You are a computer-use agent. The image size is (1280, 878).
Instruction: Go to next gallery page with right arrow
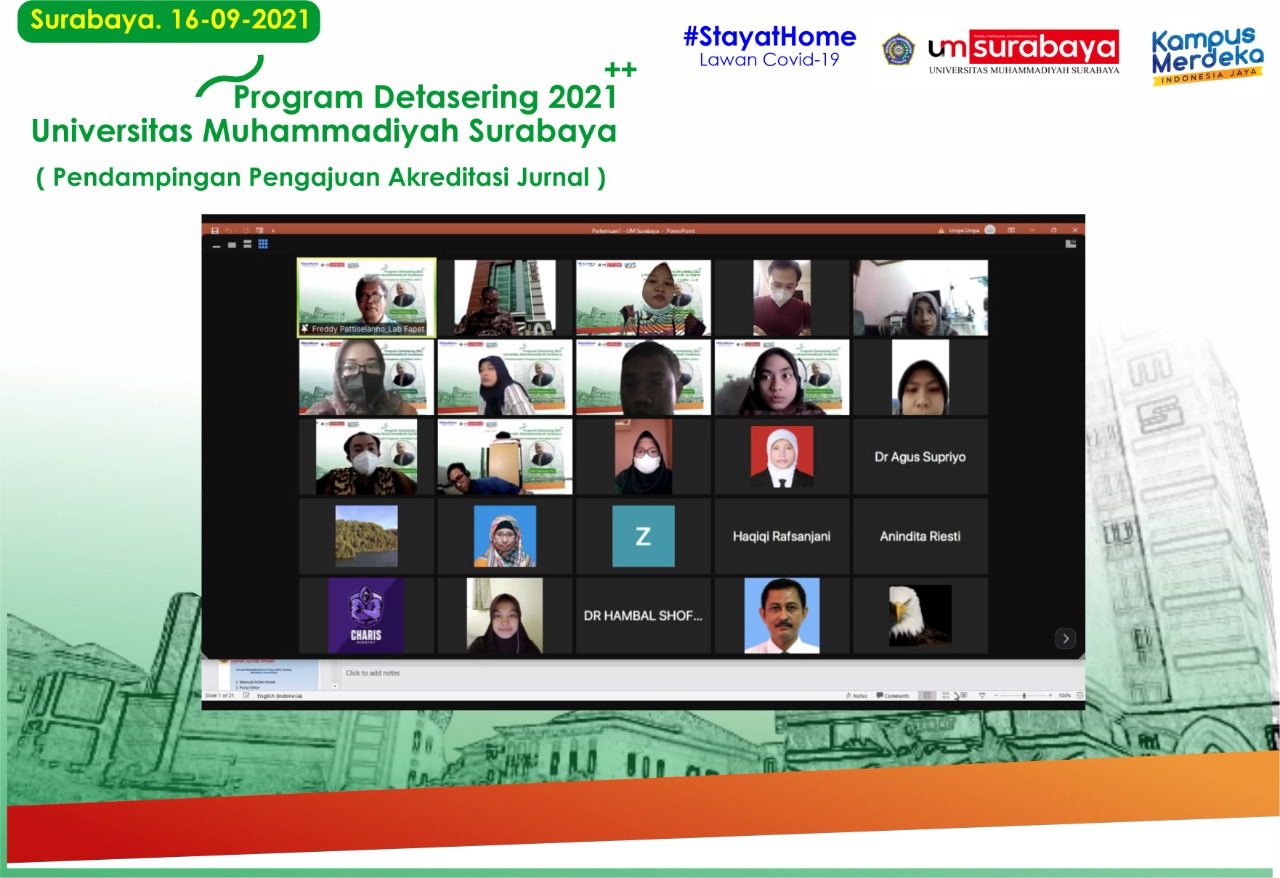pos(1065,638)
